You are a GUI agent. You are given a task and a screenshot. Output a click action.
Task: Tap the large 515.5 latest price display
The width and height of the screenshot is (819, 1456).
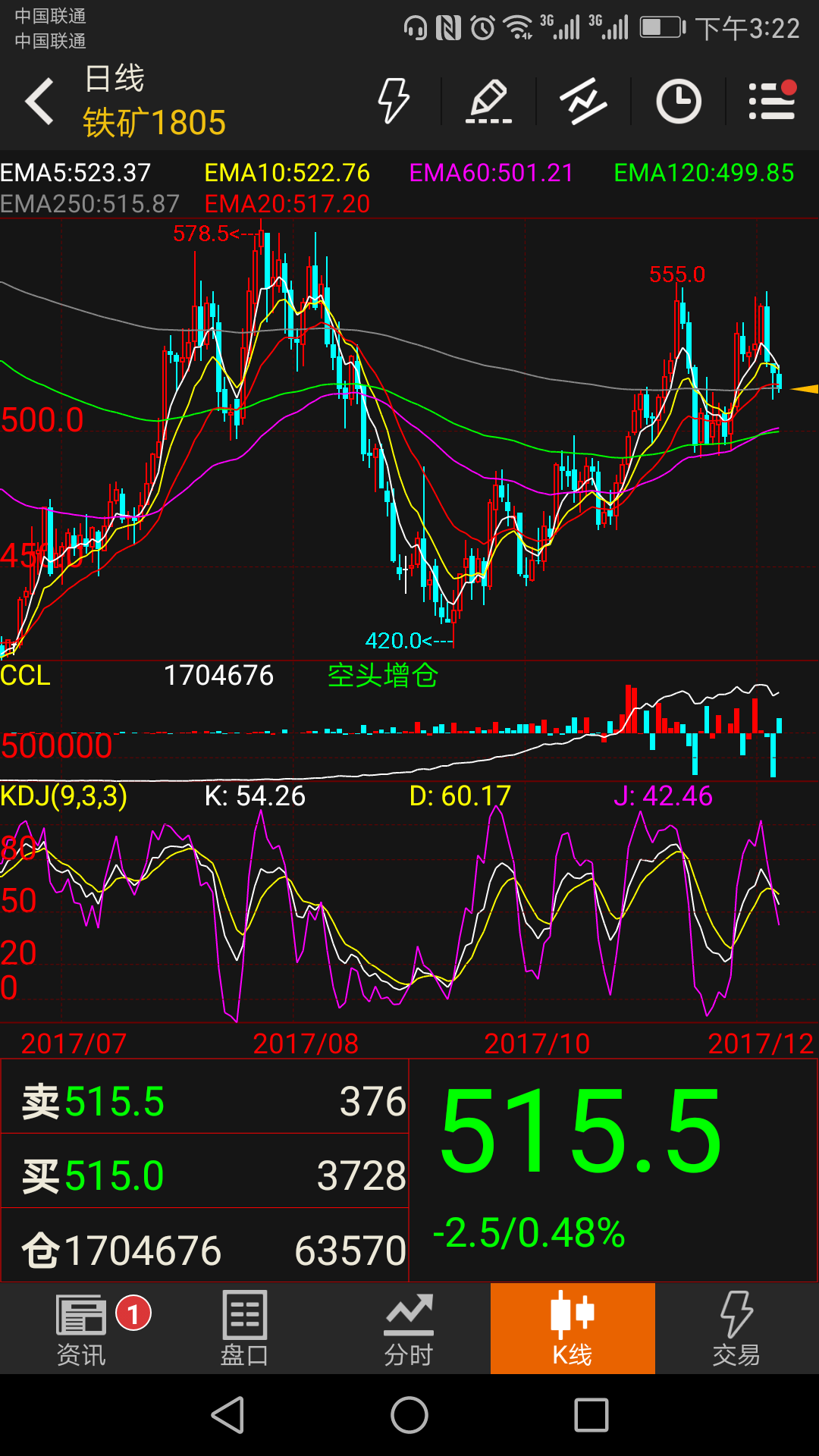pyautogui.click(x=581, y=1131)
